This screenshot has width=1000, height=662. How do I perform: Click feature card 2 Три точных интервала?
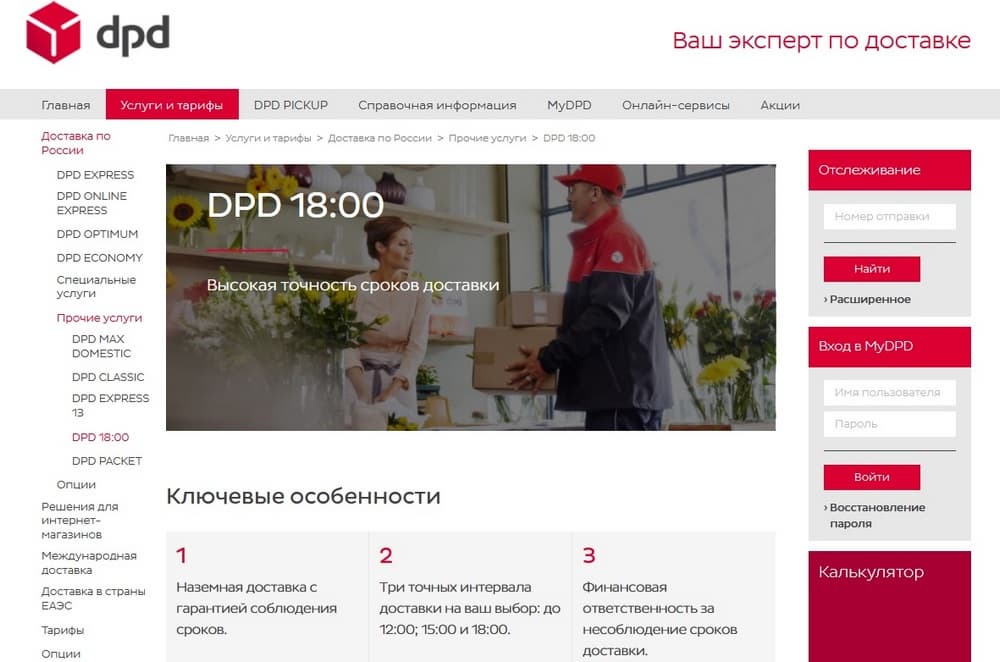[471, 597]
